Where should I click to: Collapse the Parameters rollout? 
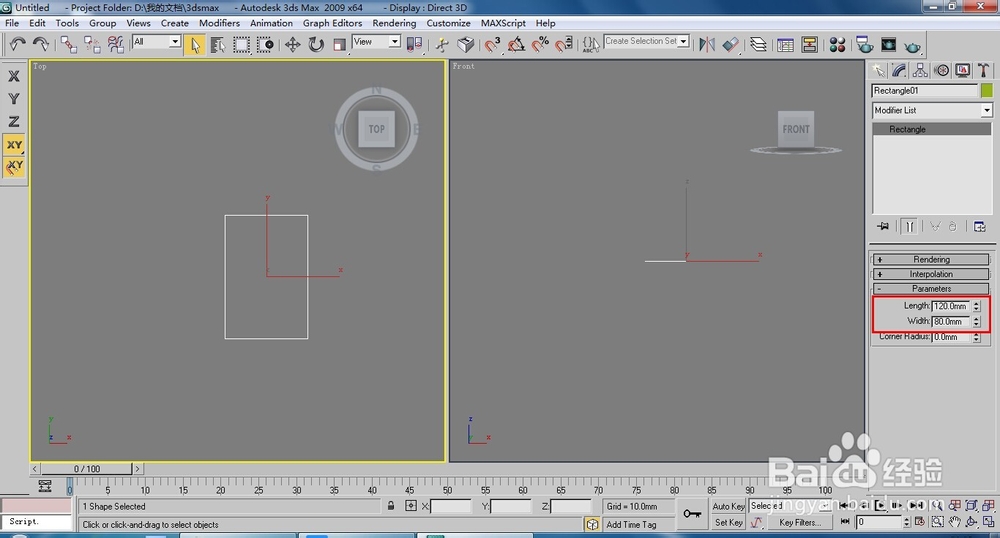pyautogui.click(x=931, y=289)
